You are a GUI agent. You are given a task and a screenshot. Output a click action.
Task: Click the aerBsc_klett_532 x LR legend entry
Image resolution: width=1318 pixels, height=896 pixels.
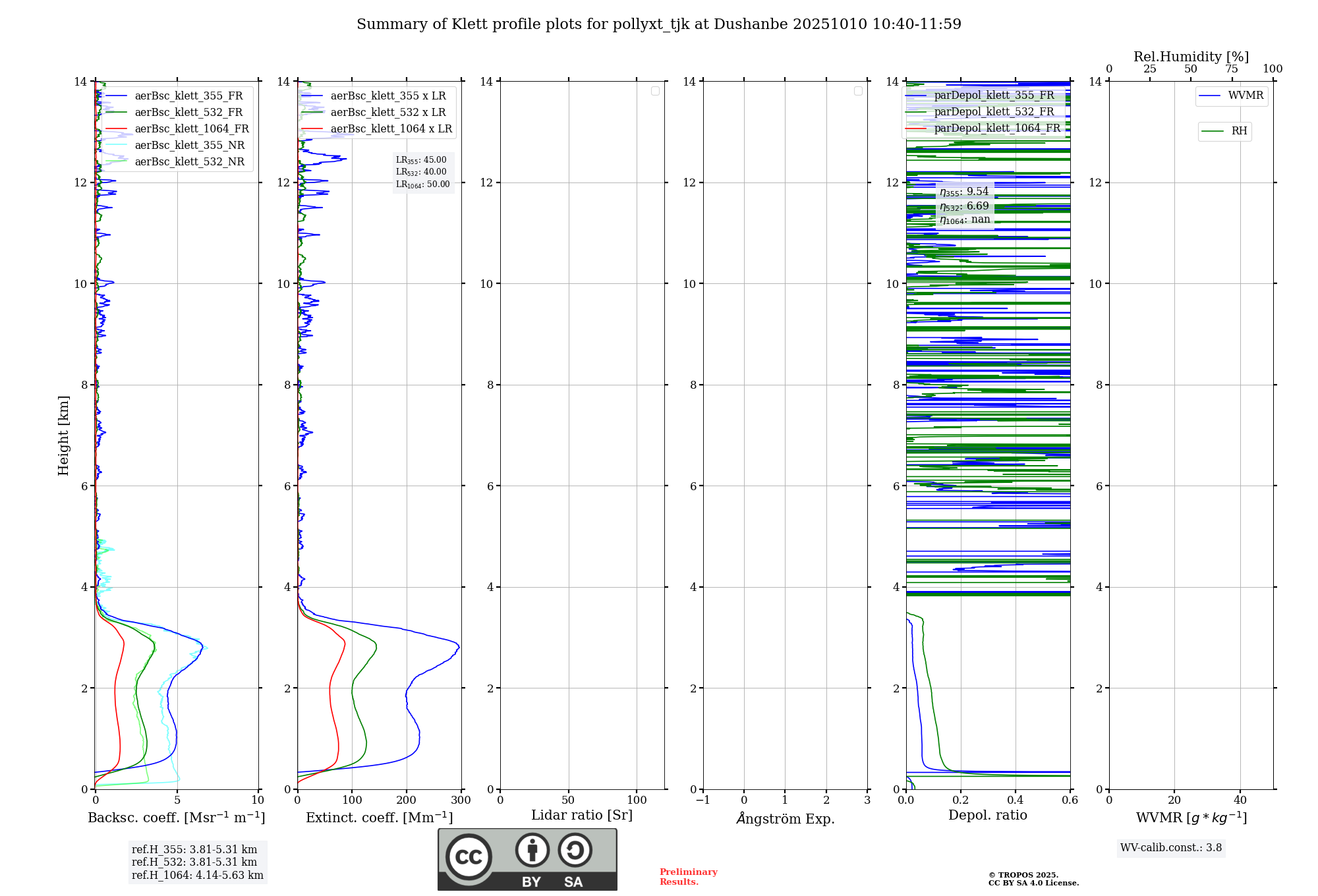click(387, 113)
